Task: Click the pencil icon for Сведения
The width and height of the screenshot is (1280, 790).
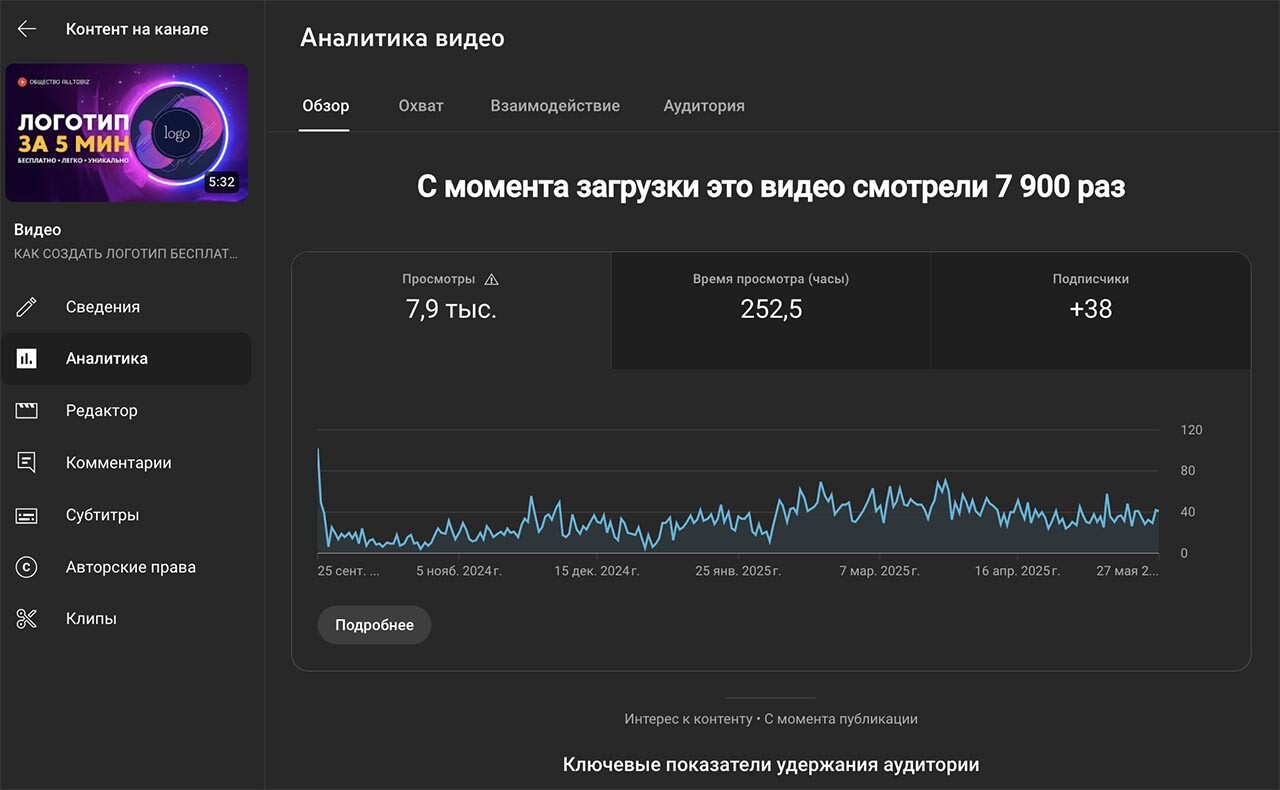Action: coord(27,307)
